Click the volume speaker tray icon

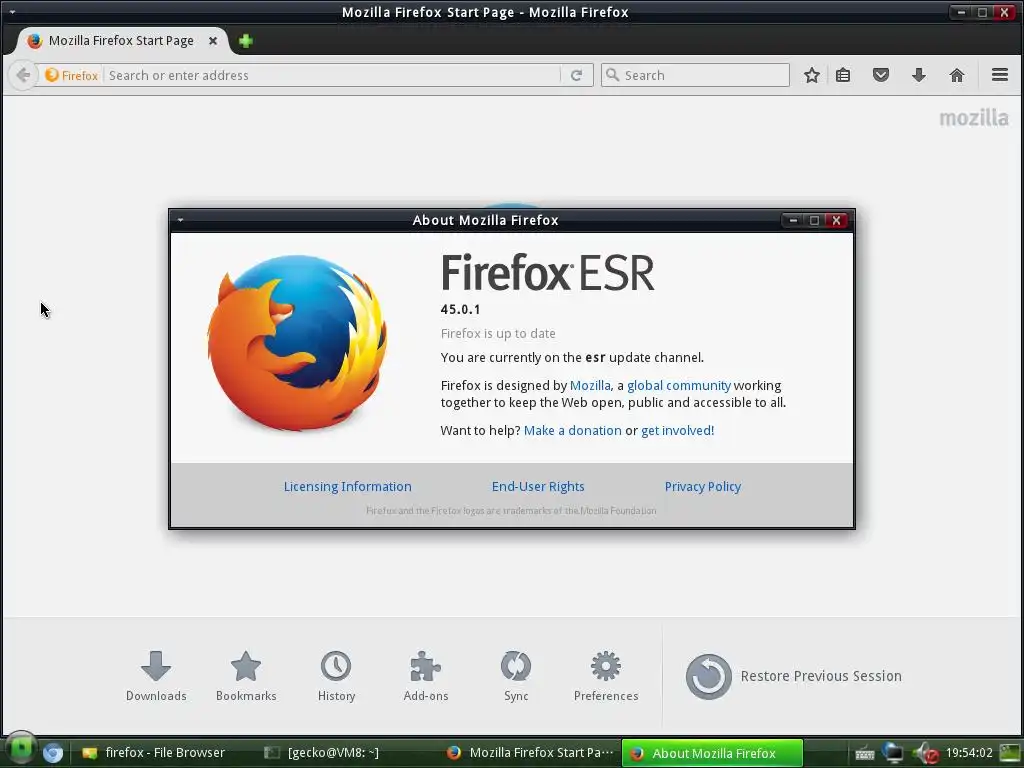pos(926,753)
